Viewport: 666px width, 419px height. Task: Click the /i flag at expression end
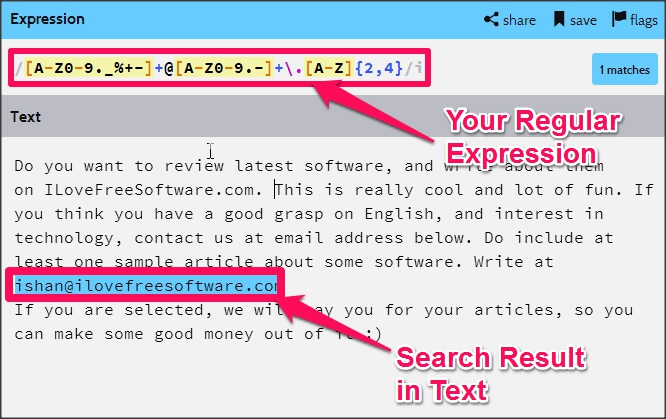414,68
